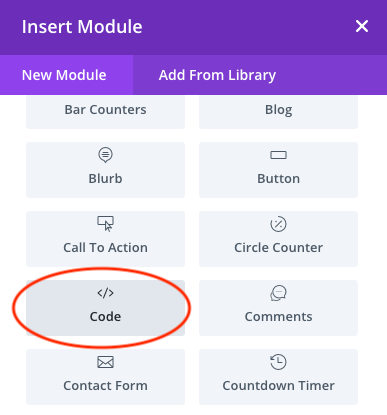
Task: Select the Circle Counter label text
Action: [x=278, y=248]
